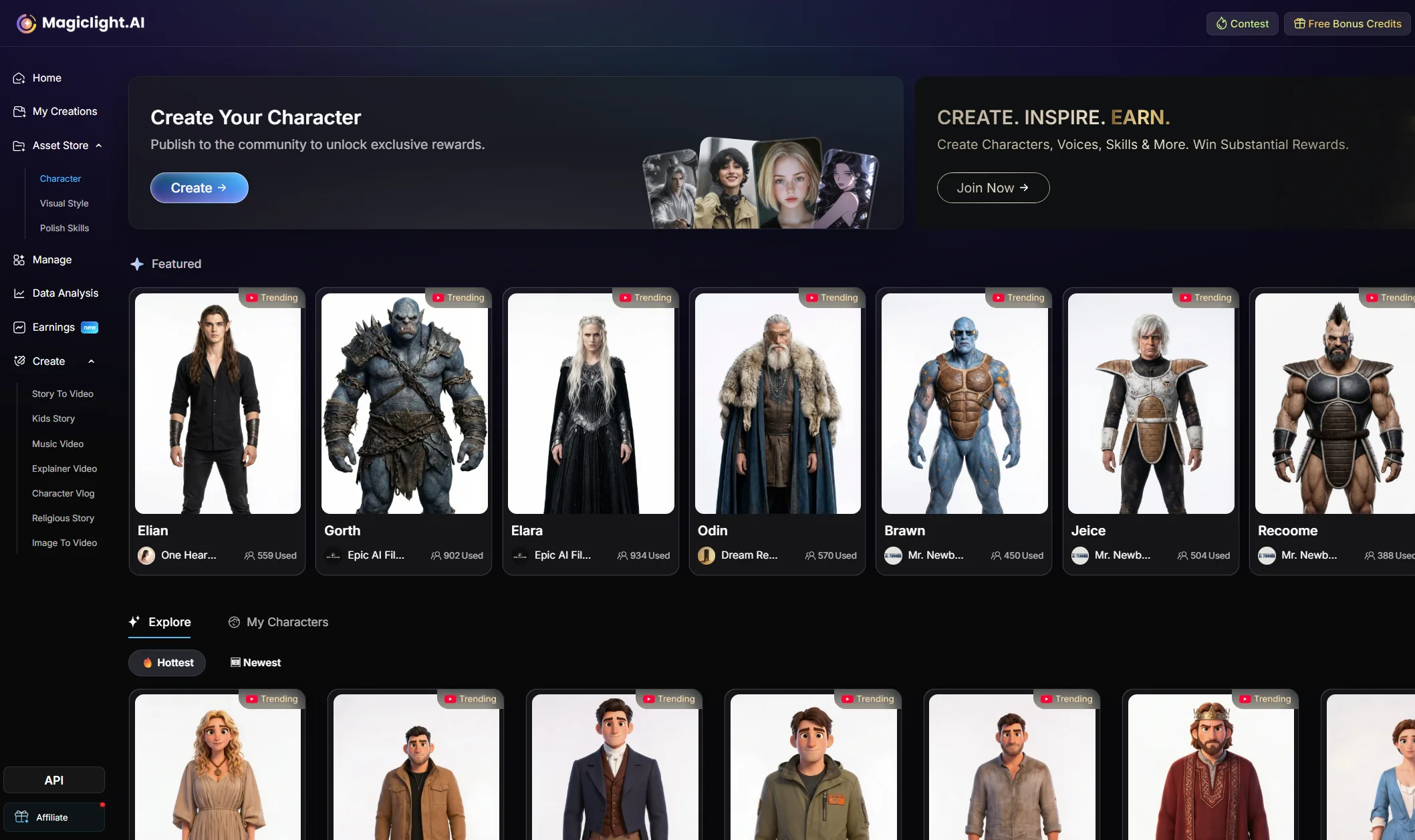The width and height of the screenshot is (1415, 840).
Task: Click the Affiliate gift icon
Action: coord(21,817)
